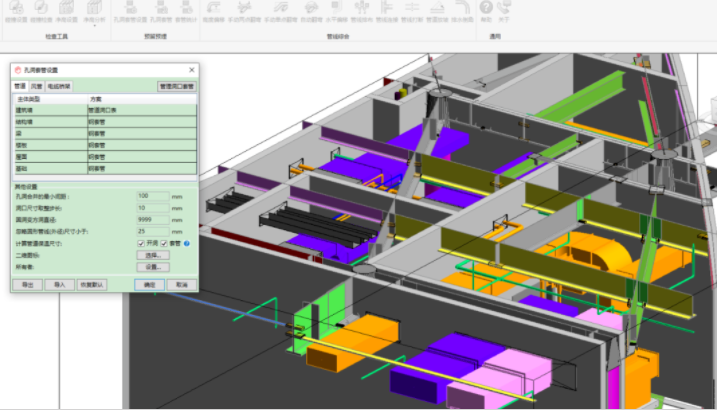The height and width of the screenshot is (410, 717).
Task: Click the help icon in the ribbon
Action: click(486, 10)
